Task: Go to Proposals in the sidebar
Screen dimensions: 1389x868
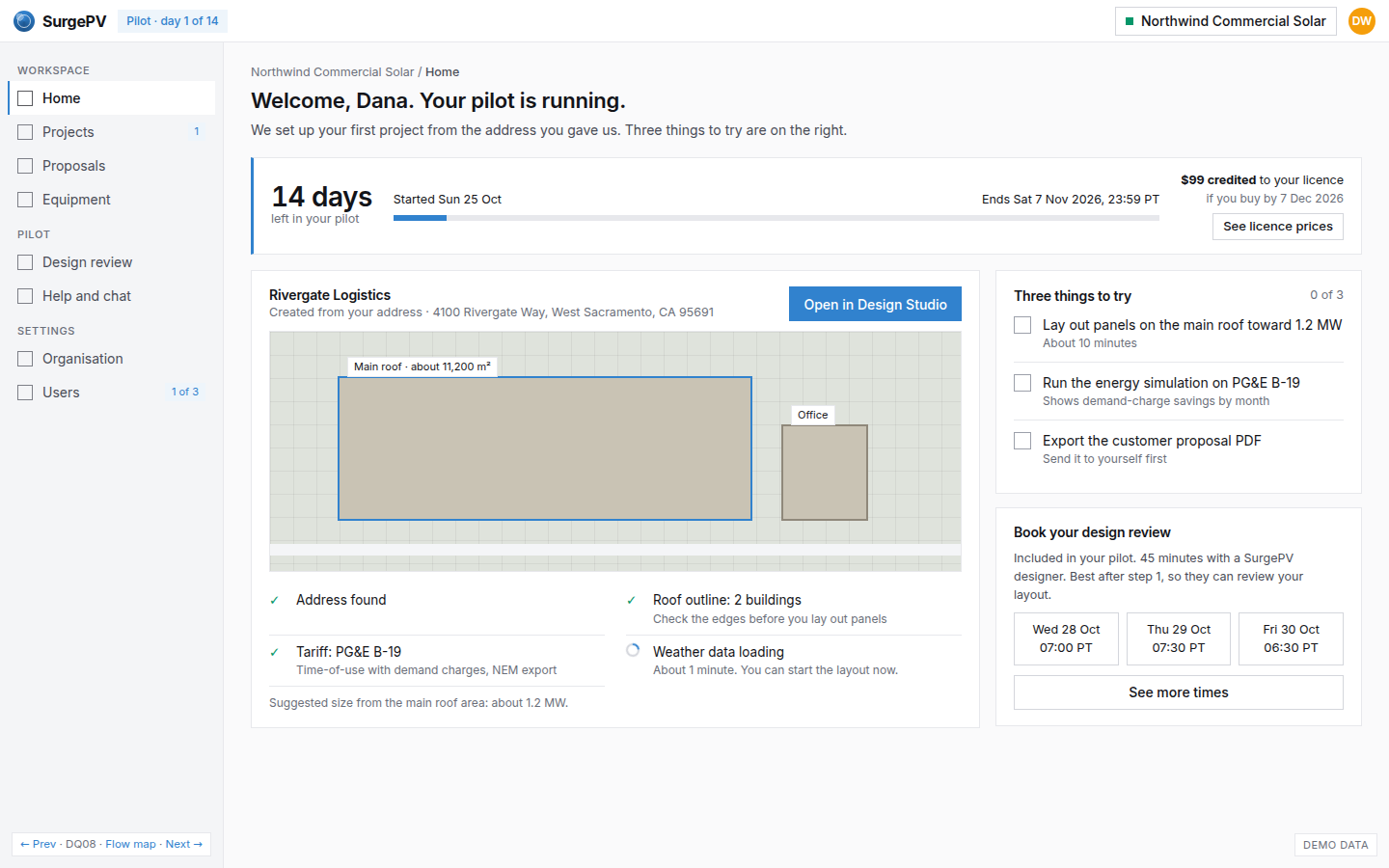Action: tap(112, 166)
